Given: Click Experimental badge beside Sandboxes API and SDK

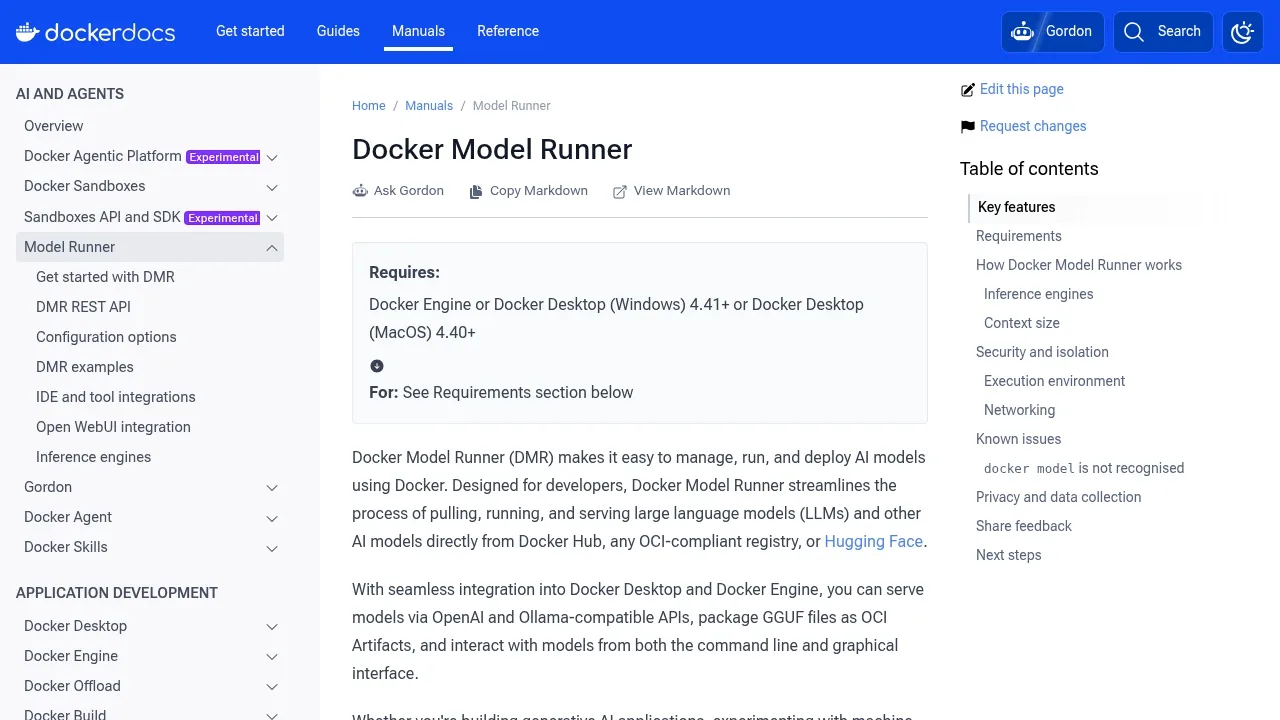Looking at the screenshot, I should point(222,218).
